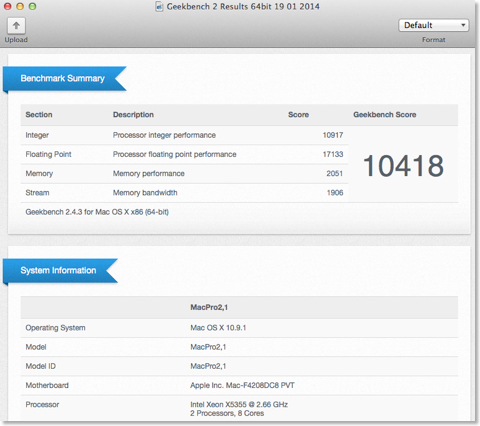Screen dimensions: 480x426
Task: Select the Model ID row label
Action: [x=41, y=366]
